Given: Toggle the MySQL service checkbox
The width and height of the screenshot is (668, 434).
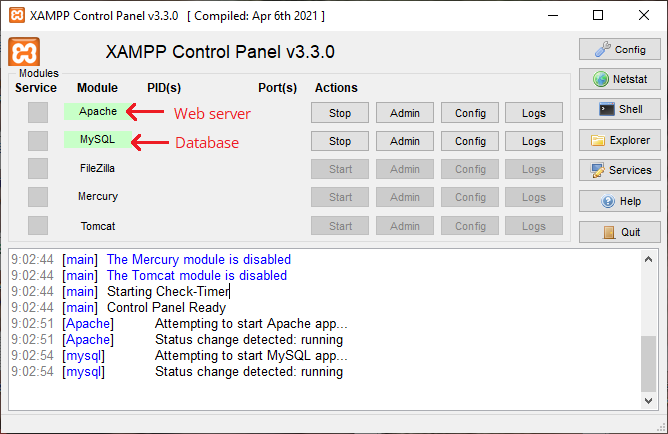Looking at the screenshot, I should pos(37,141).
